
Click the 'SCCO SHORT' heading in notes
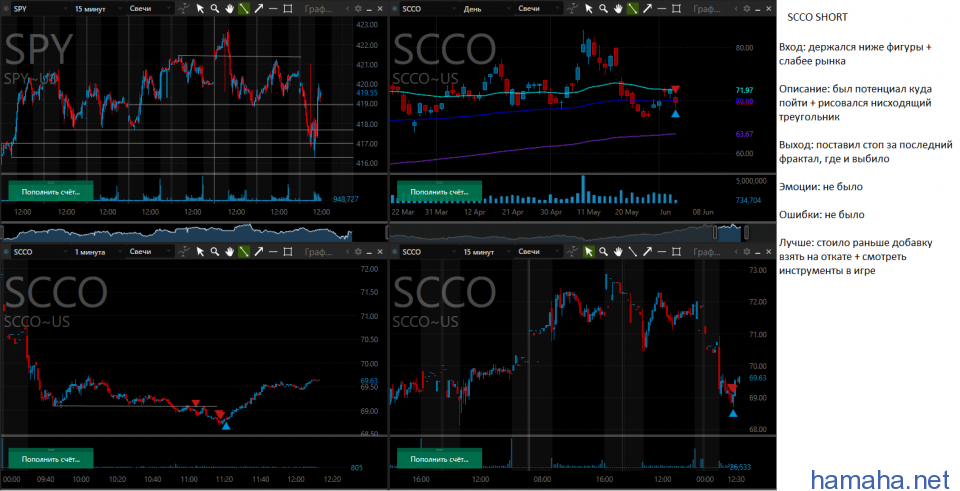point(817,17)
